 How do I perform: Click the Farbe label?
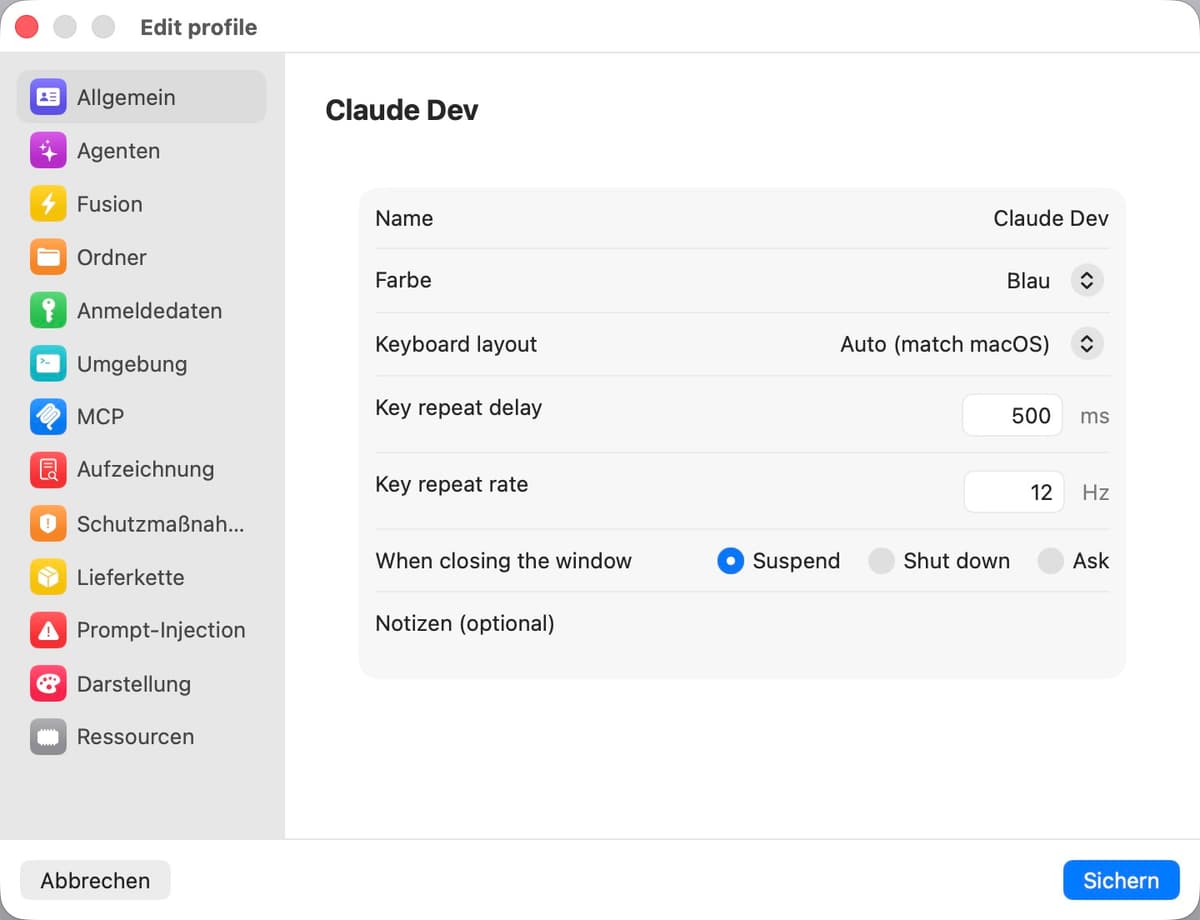pos(403,281)
